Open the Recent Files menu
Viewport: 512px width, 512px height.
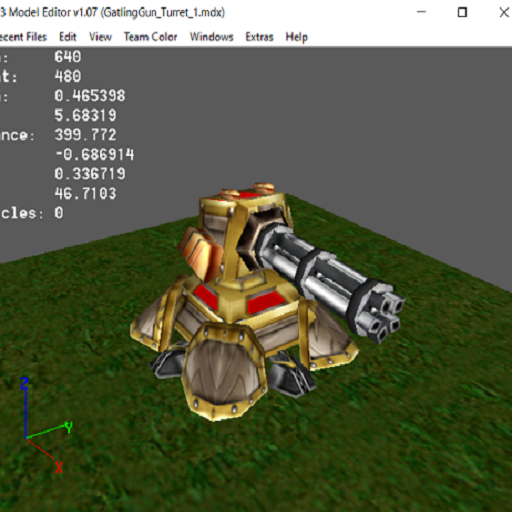tap(23, 37)
